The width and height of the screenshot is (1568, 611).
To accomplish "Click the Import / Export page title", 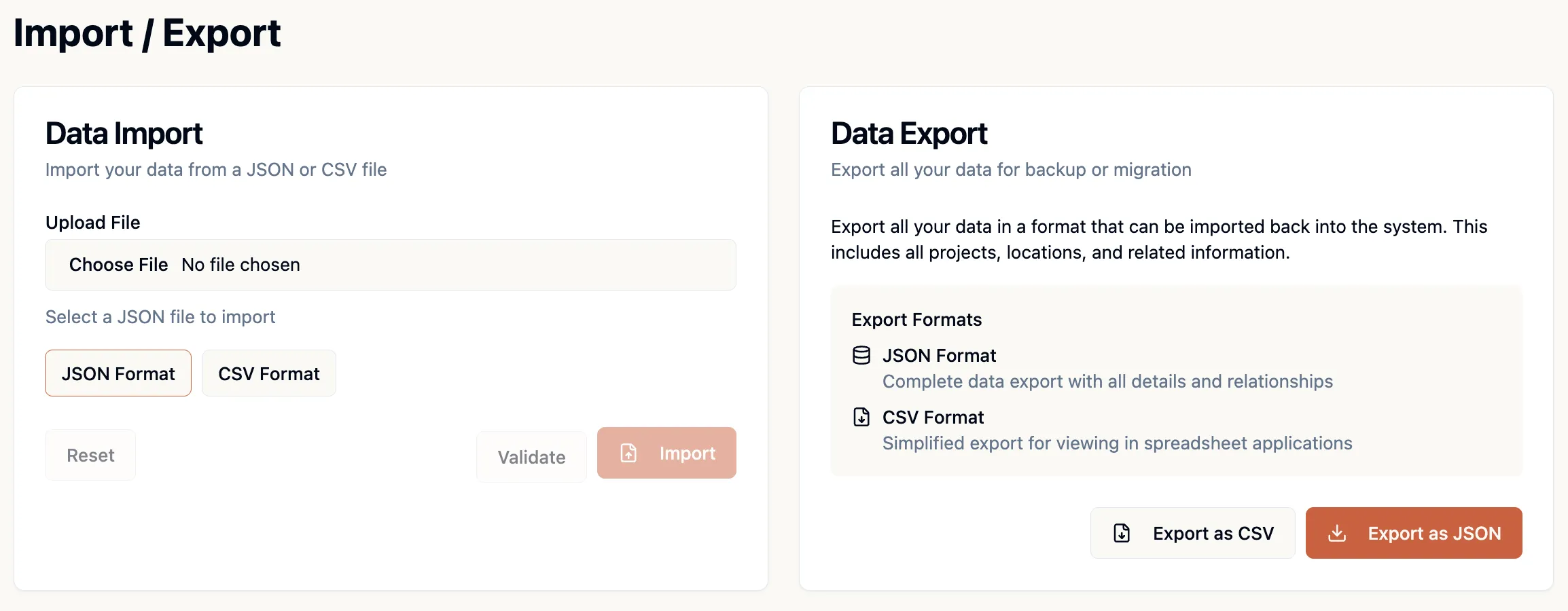I will click(147, 33).
